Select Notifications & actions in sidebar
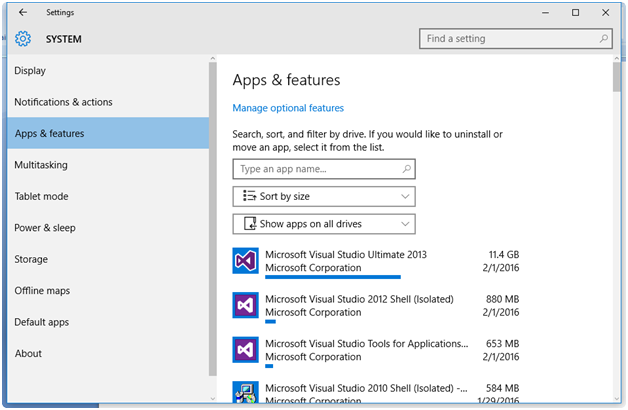Viewport: 628px width, 410px height. 63,102
